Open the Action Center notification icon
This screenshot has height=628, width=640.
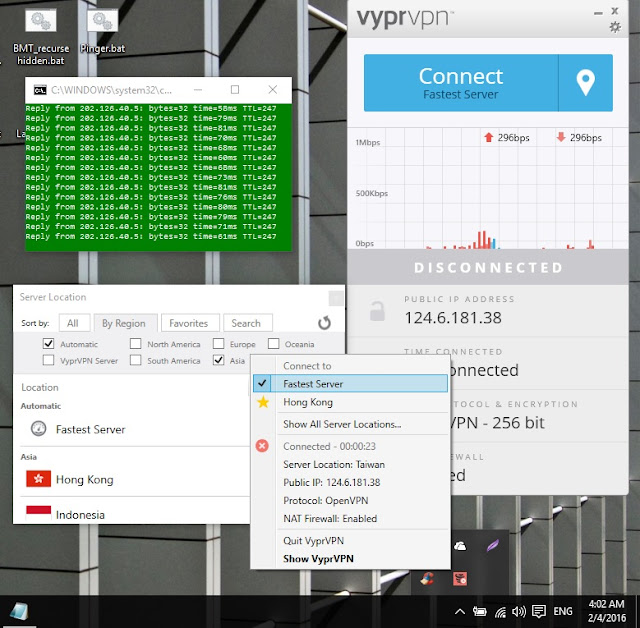539,611
